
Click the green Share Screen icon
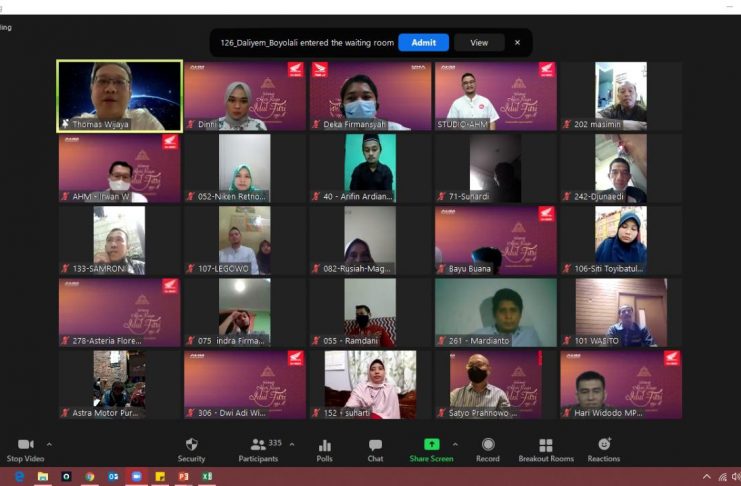click(431, 445)
